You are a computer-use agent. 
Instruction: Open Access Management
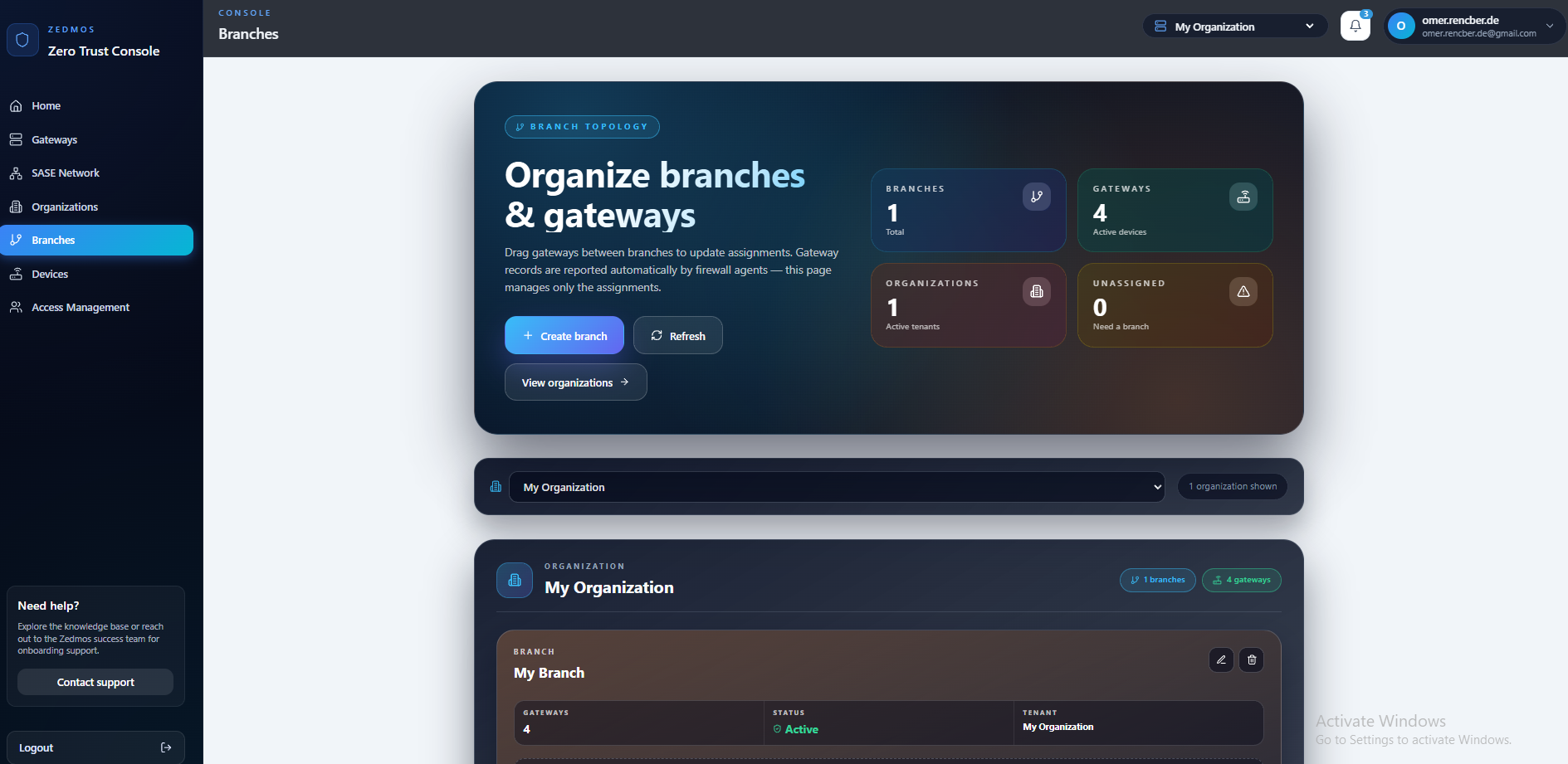tap(96, 307)
